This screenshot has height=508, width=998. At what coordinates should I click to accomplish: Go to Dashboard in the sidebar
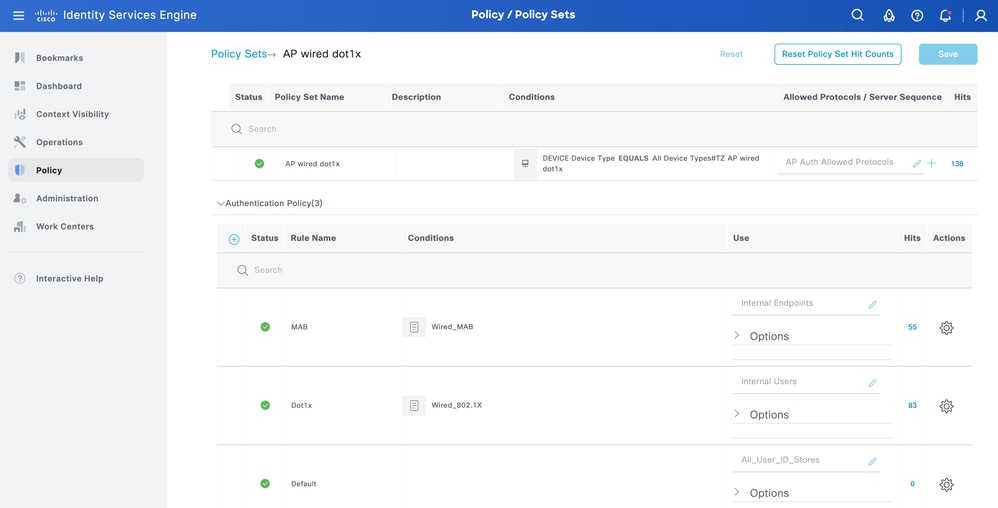click(x=76, y=86)
